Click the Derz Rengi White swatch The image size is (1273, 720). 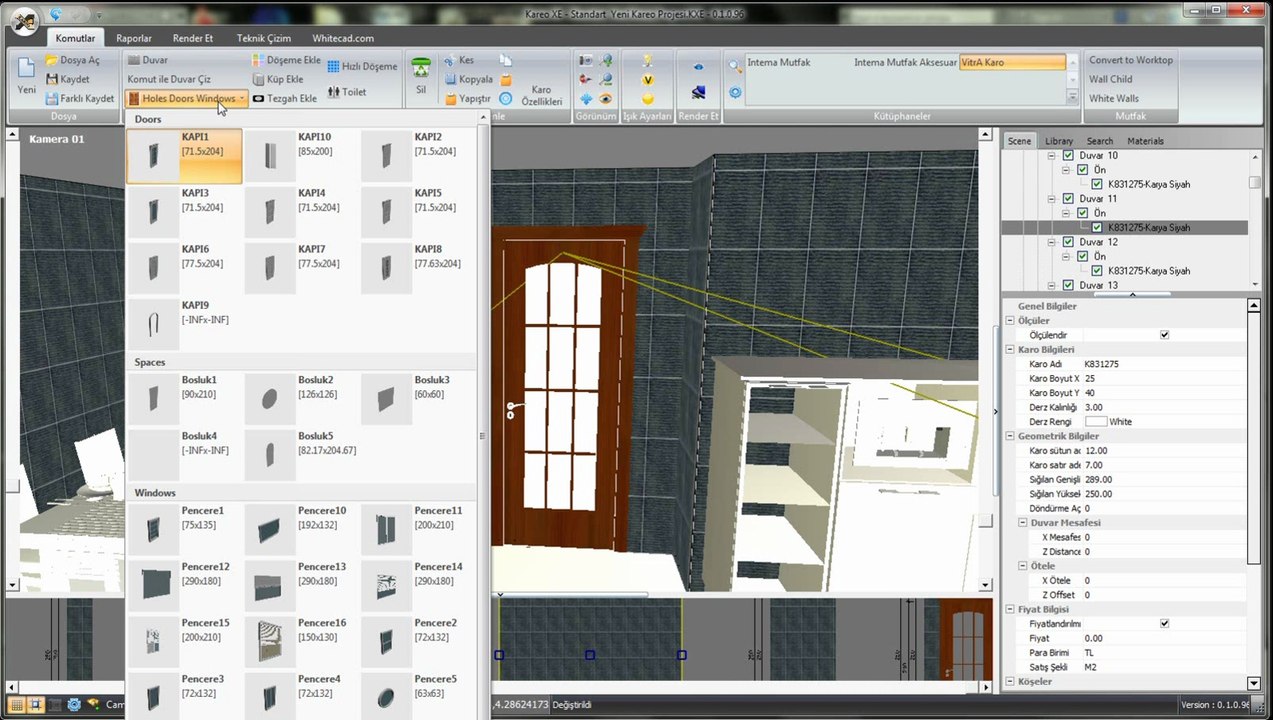[1096, 422]
